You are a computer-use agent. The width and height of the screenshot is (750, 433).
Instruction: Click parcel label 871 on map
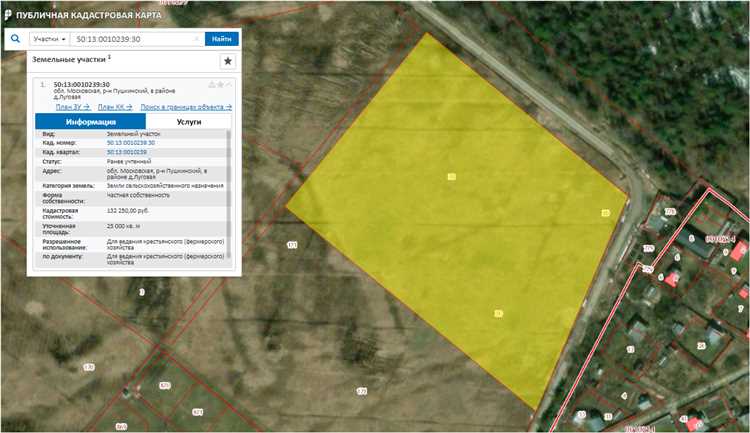pos(198,411)
